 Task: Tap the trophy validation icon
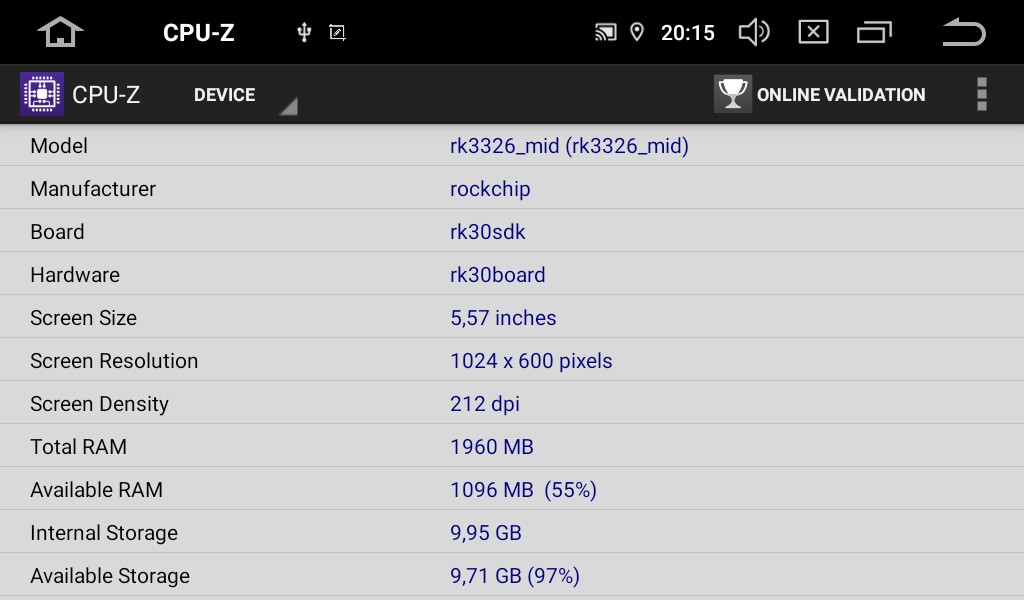pyautogui.click(x=733, y=94)
